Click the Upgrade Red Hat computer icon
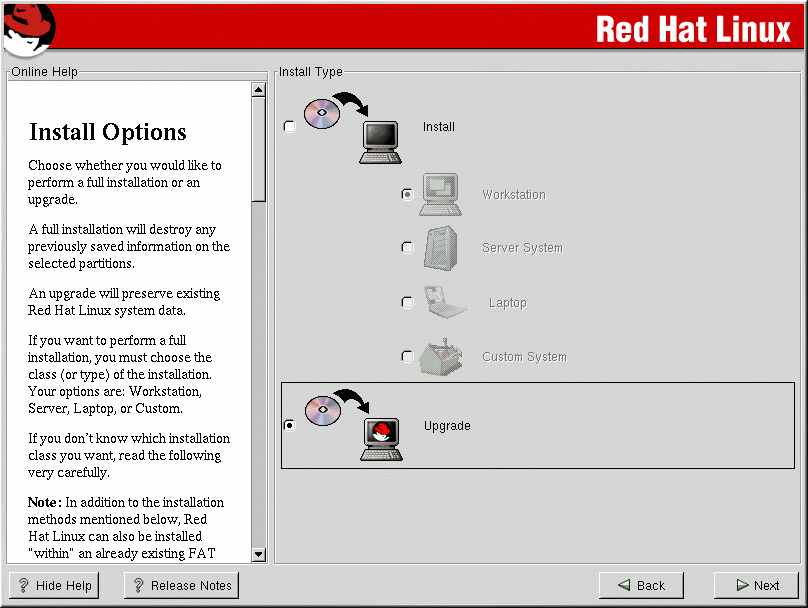 click(x=352, y=426)
